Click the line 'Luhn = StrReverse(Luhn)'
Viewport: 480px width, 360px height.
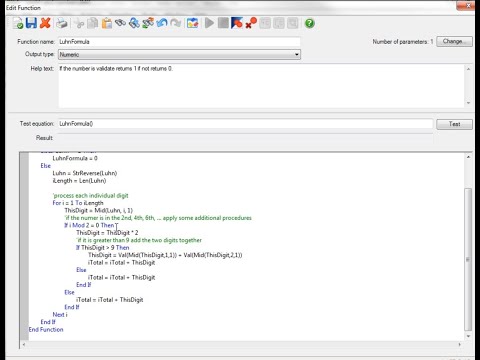click(x=85, y=173)
